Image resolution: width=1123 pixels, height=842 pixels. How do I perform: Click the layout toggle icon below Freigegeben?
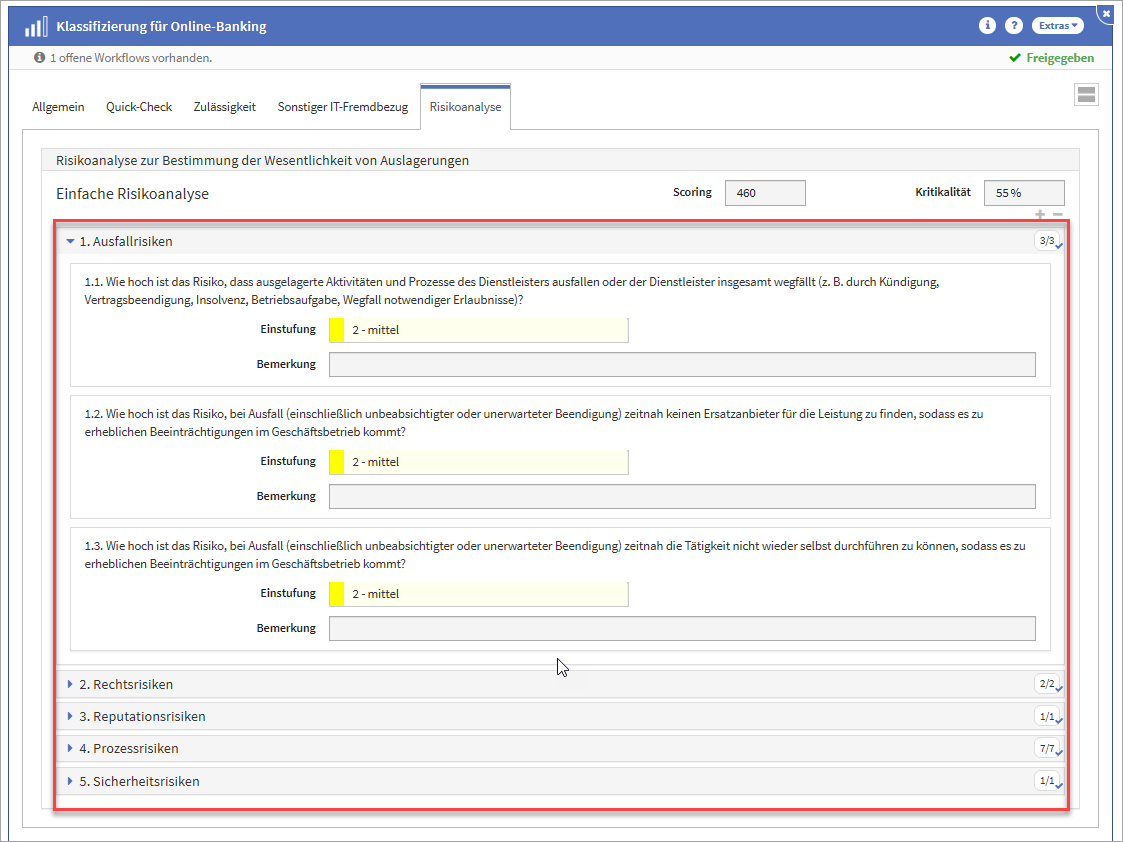point(1086,95)
